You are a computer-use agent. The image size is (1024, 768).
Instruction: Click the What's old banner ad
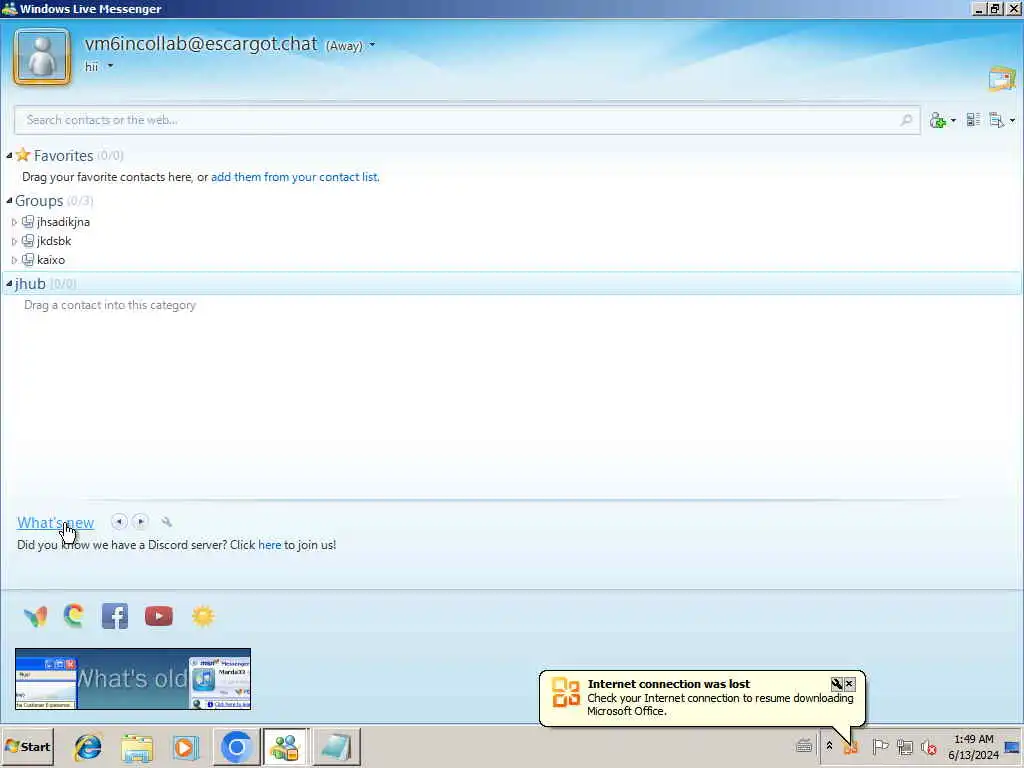click(133, 679)
